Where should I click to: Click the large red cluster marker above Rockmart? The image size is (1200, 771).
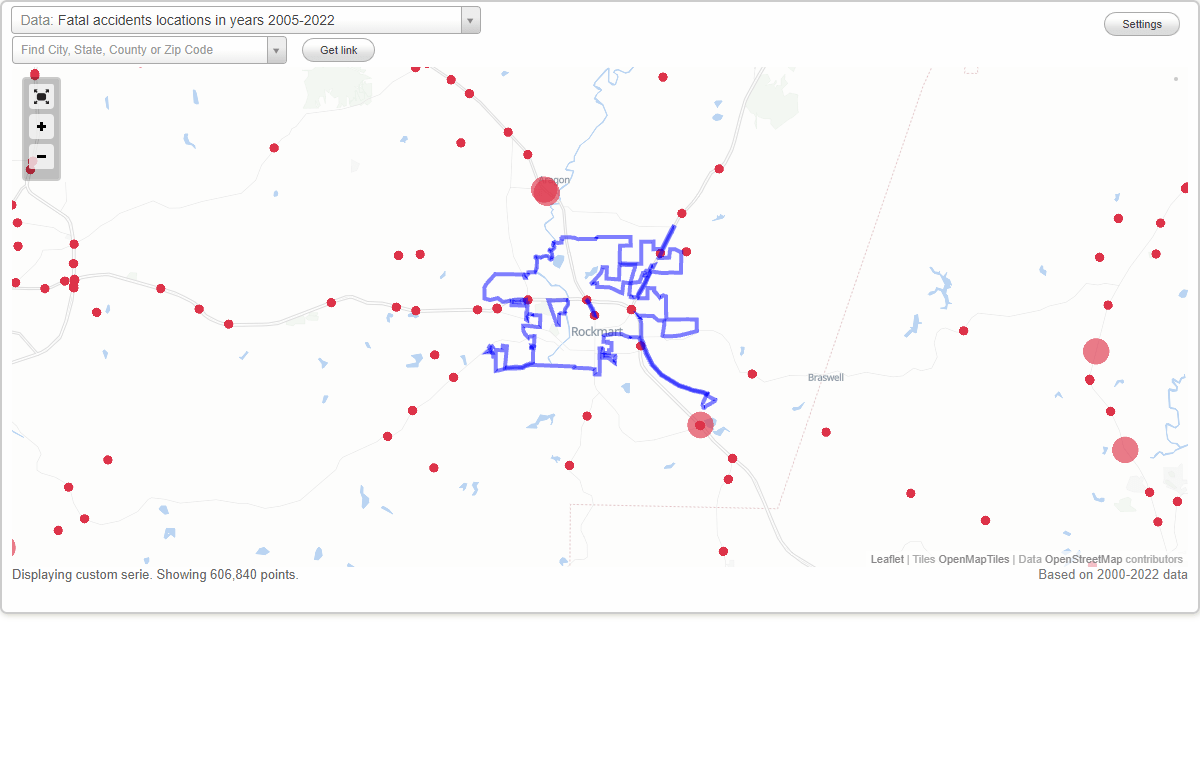coord(545,190)
